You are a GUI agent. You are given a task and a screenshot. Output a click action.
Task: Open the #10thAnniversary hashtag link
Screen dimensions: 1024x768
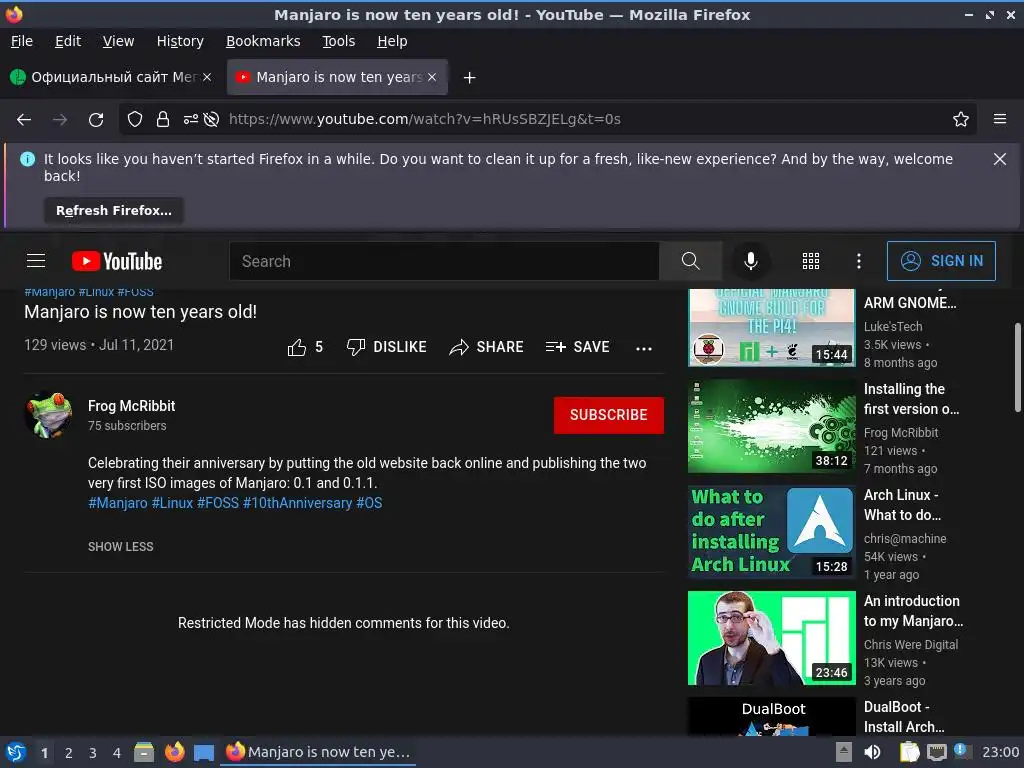pos(297,503)
